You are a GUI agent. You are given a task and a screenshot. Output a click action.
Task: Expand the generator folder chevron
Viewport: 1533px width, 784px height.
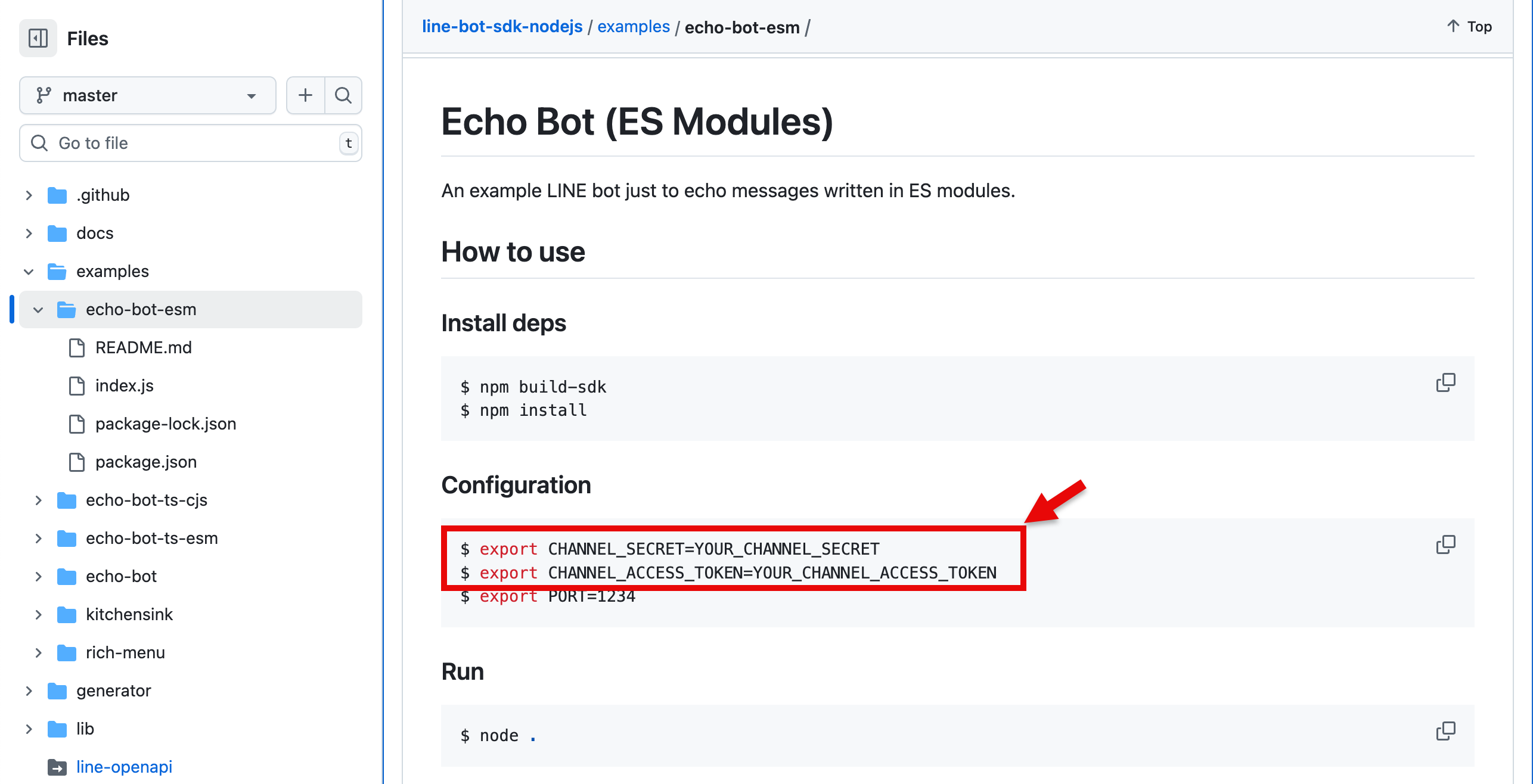[29, 691]
